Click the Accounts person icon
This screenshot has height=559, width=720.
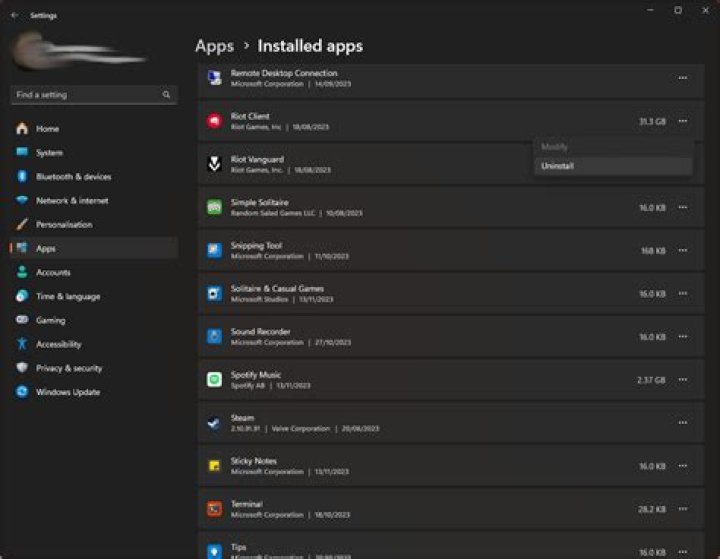click(x=22, y=272)
